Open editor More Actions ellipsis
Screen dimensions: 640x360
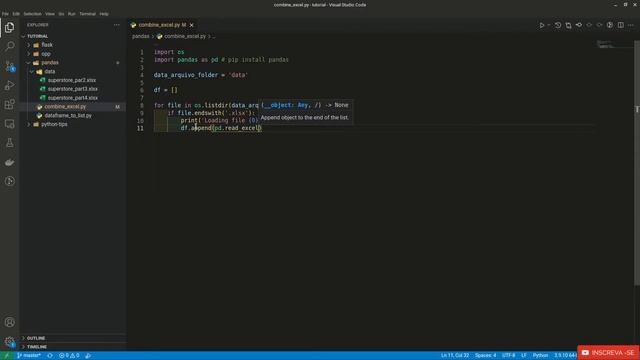point(631,25)
